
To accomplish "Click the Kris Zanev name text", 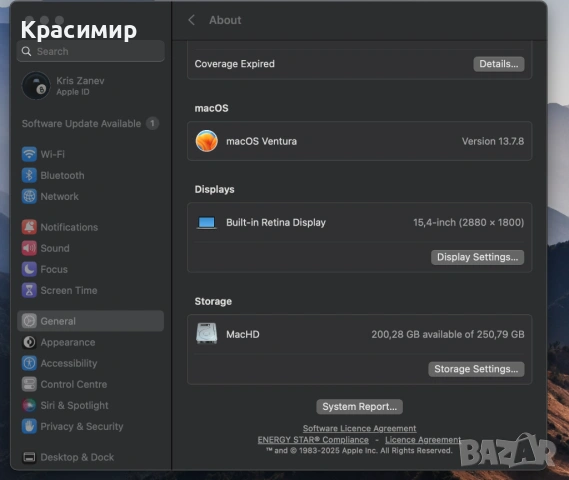I will (80, 81).
